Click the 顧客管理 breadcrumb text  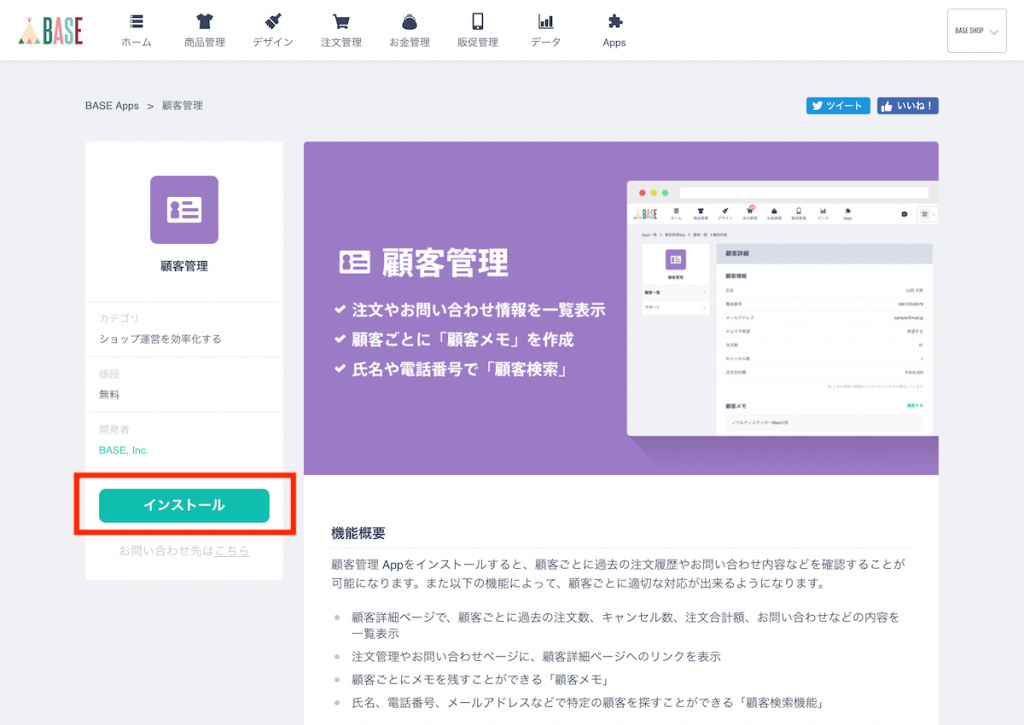tap(182, 106)
